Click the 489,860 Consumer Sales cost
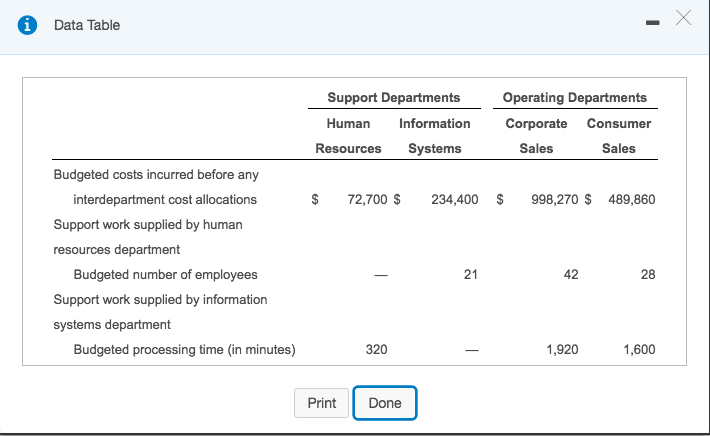Viewport: 710px width, 436px height. click(x=631, y=199)
